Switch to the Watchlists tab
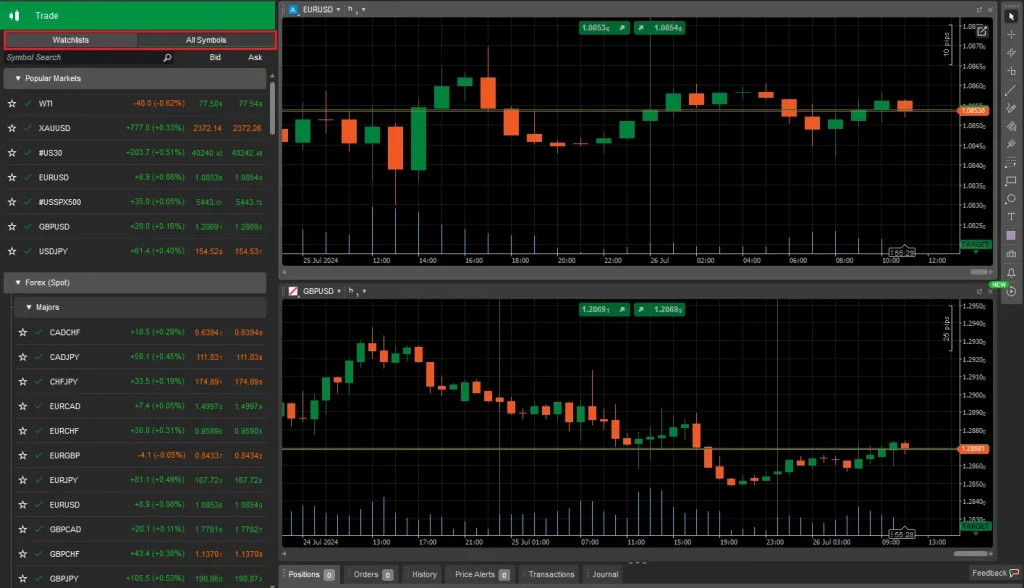This screenshot has width=1024, height=588. 71,40
